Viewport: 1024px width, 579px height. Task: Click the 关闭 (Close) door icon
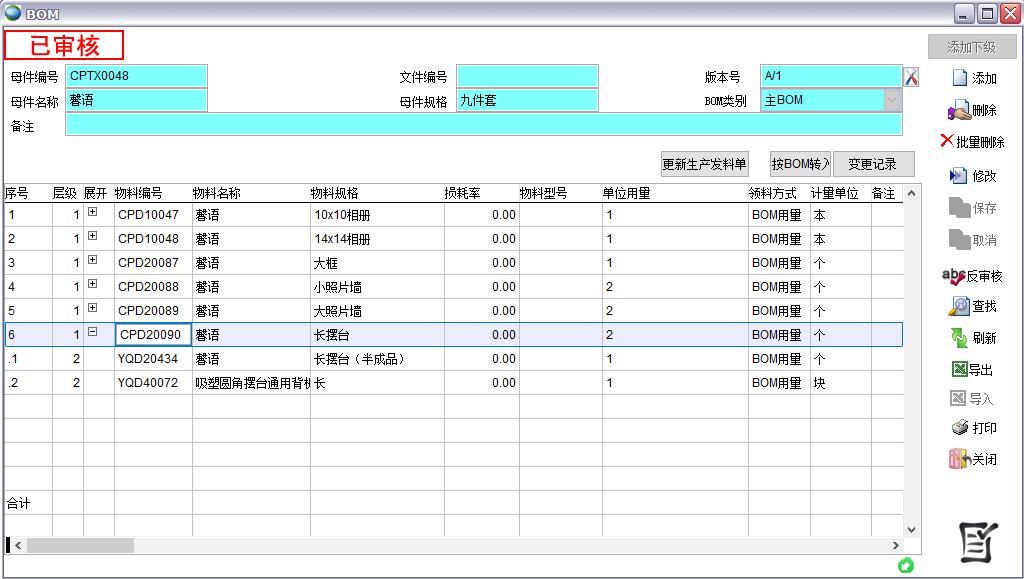click(x=960, y=459)
